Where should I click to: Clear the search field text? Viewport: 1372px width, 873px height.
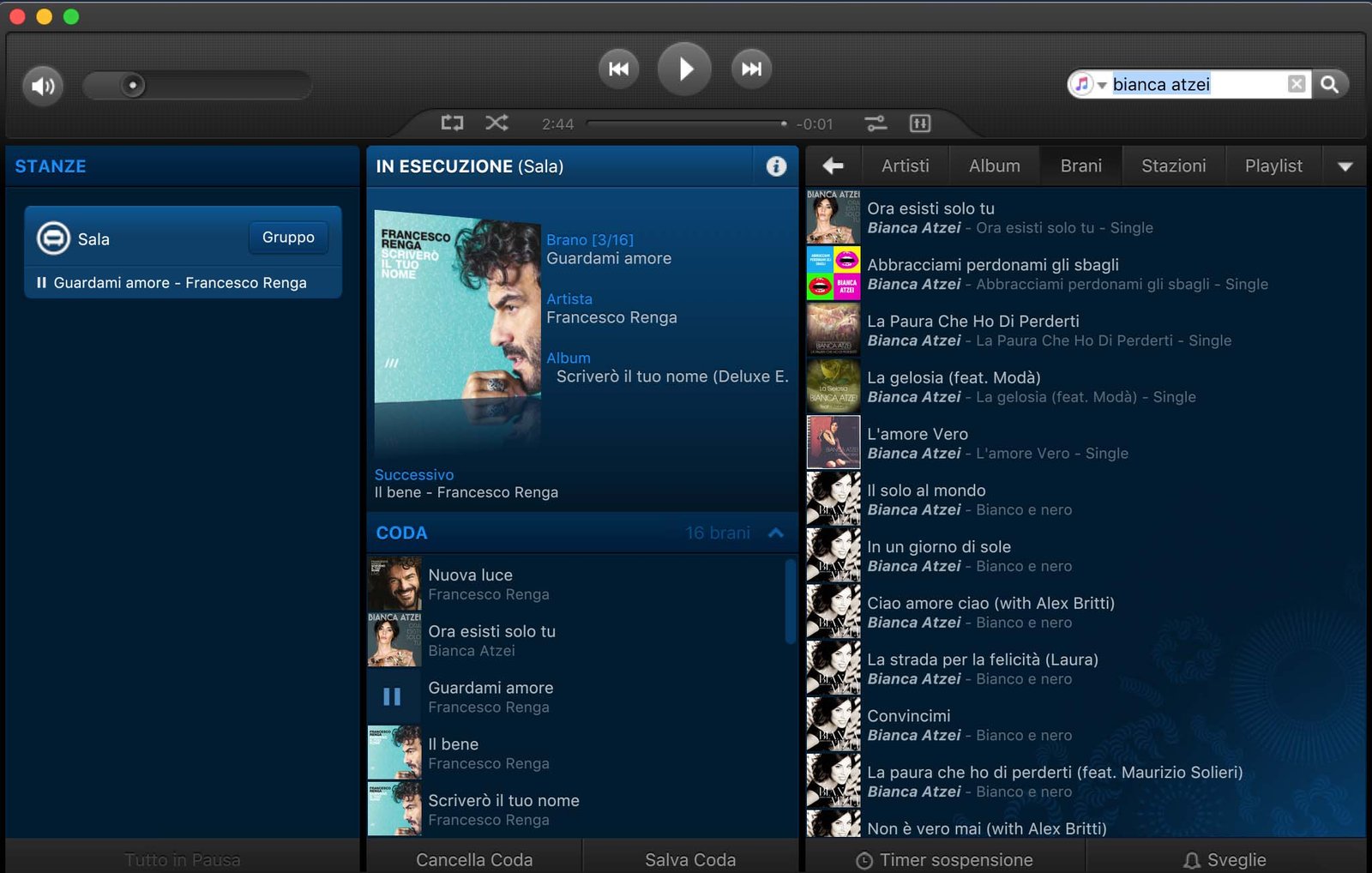point(1297,84)
